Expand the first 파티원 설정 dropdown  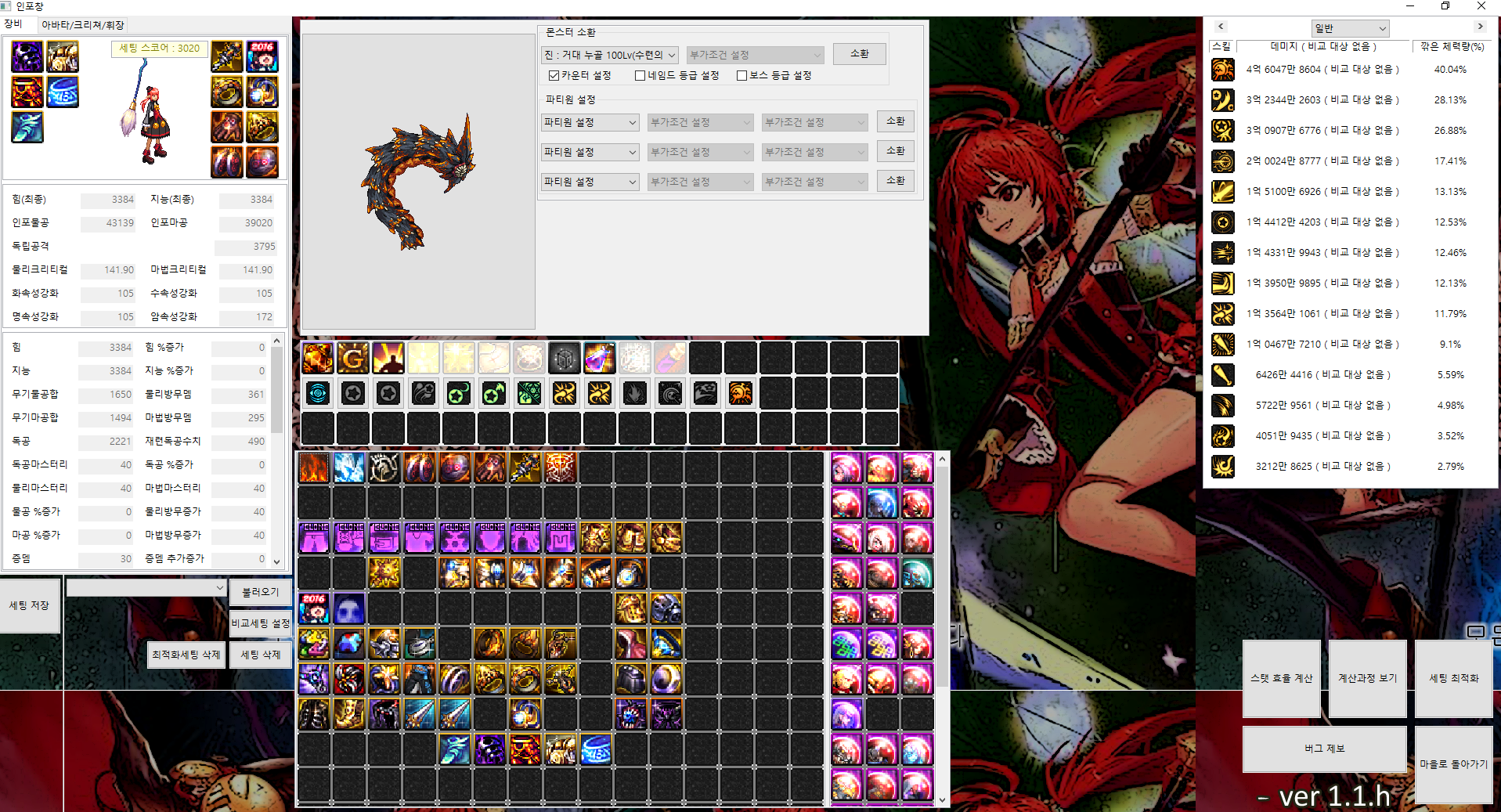tap(590, 122)
